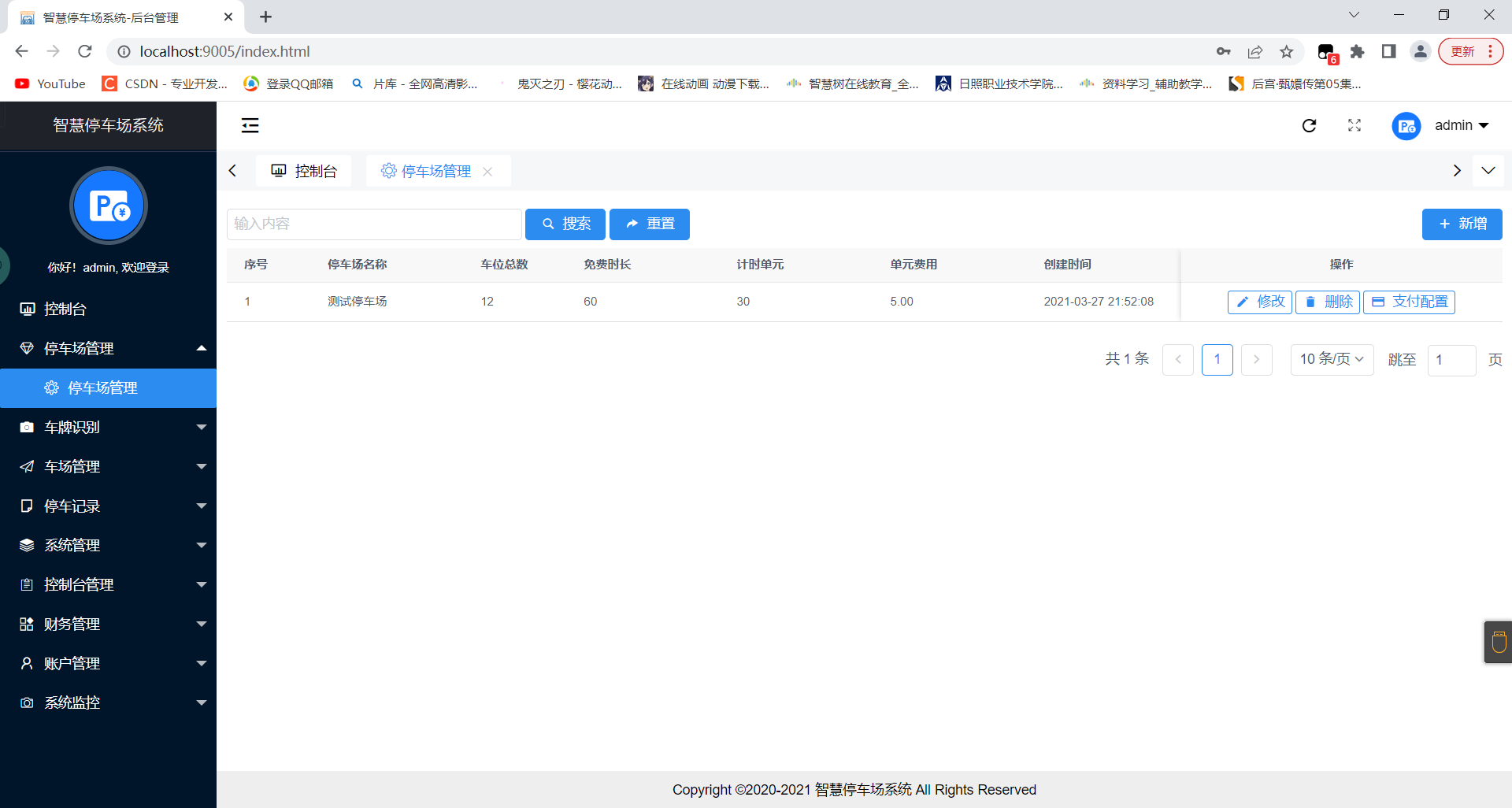Image resolution: width=1512 pixels, height=808 pixels.
Task: Expand the 停车记录 sidebar menu
Action: coord(108,506)
